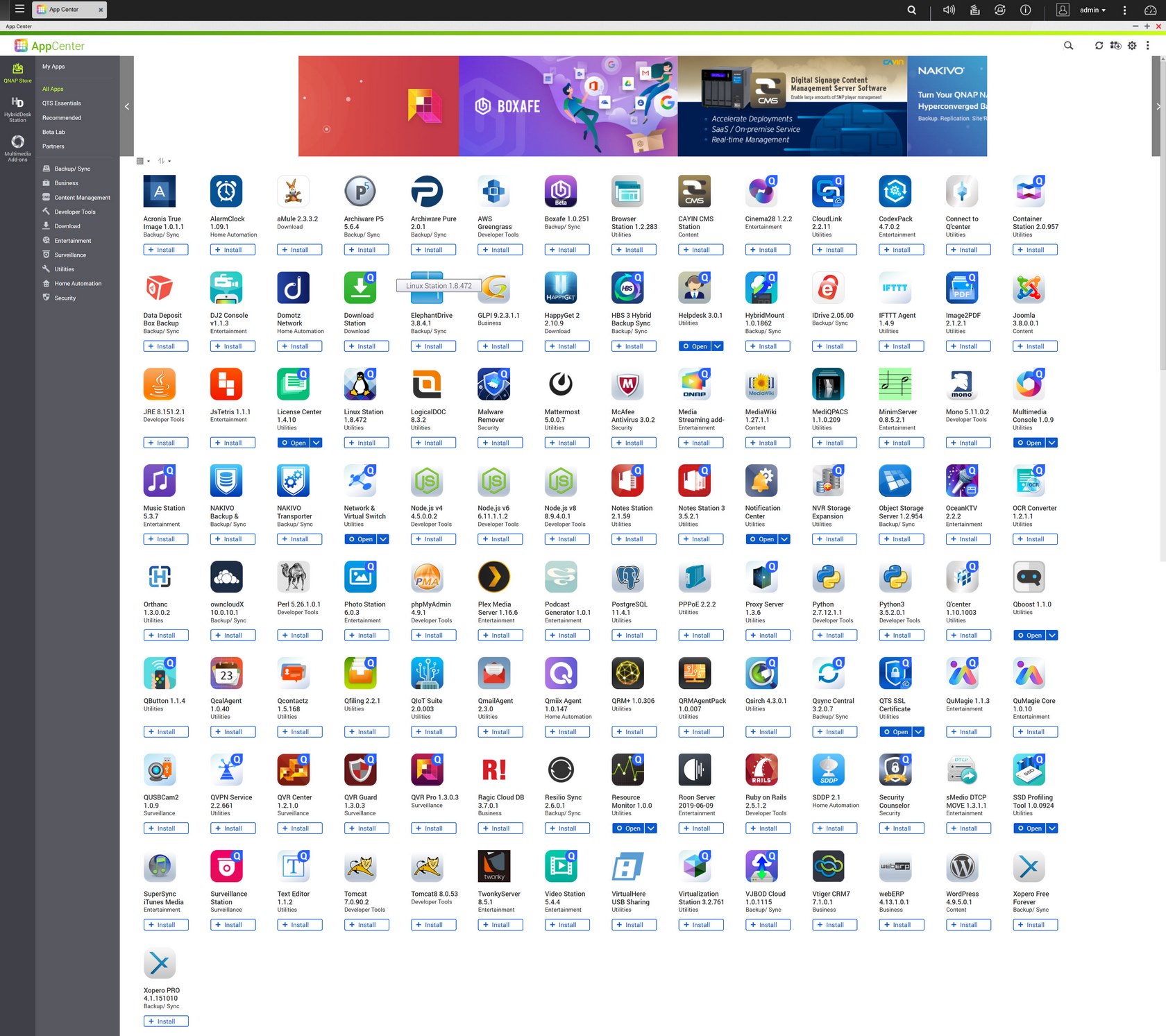Image resolution: width=1166 pixels, height=1036 pixels.
Task: Click the Video Station app icon
Action: click(x=560, y=866)
